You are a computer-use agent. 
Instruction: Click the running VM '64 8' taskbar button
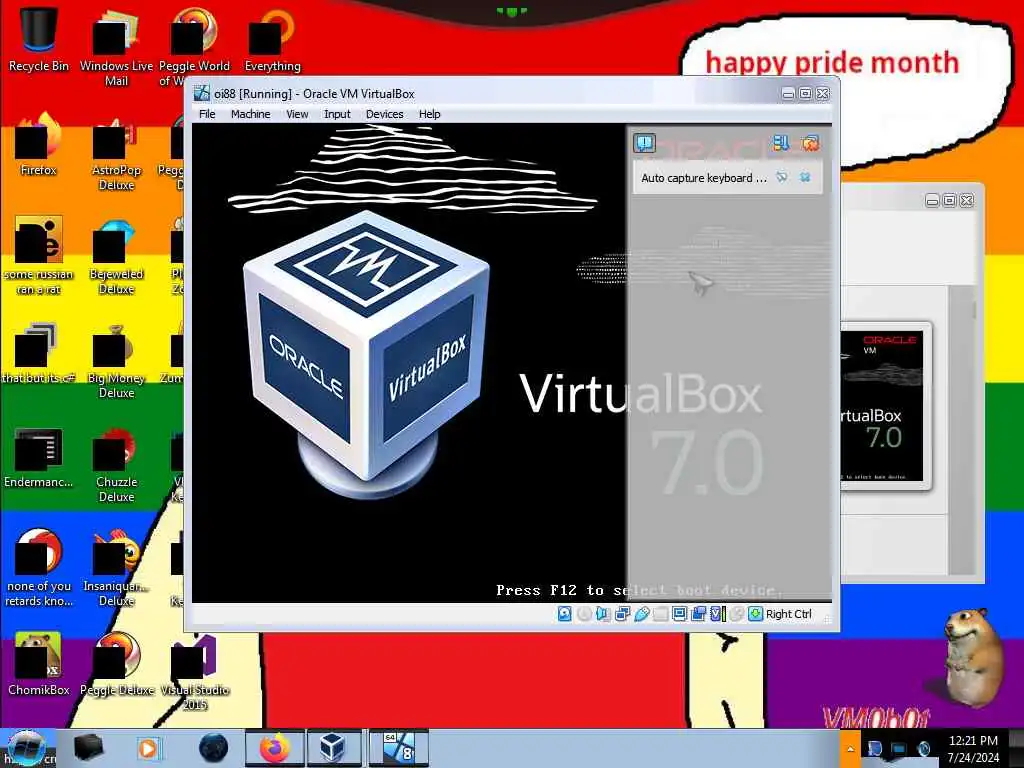click(x=398, y=748)
